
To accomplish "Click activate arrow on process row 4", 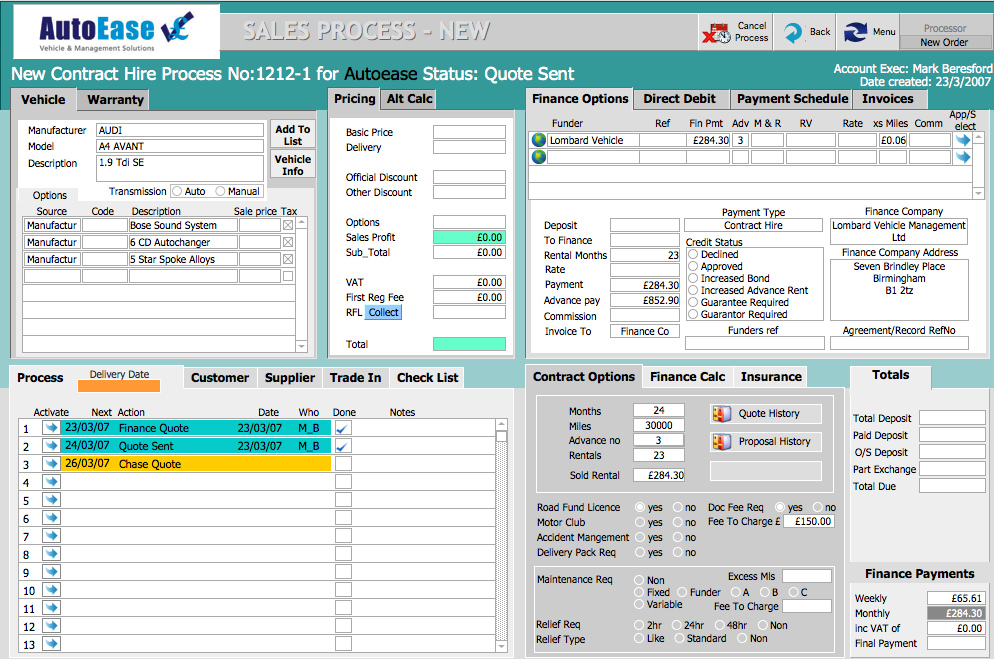I will point(51,482).
